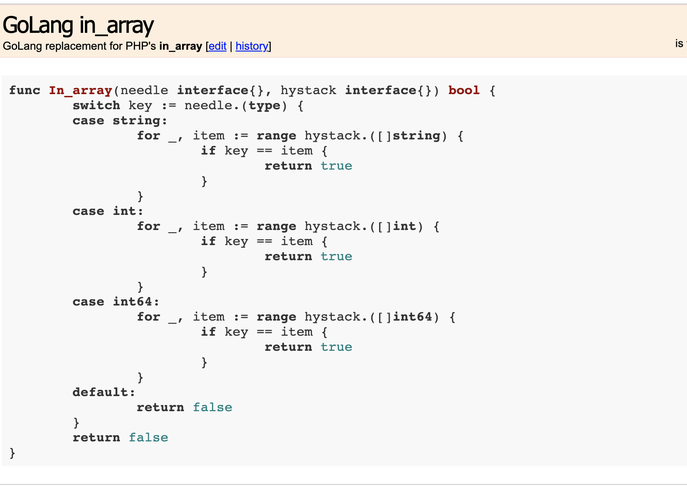Open the history link in the header
The image size is (687, 500).
click(252, 46)
